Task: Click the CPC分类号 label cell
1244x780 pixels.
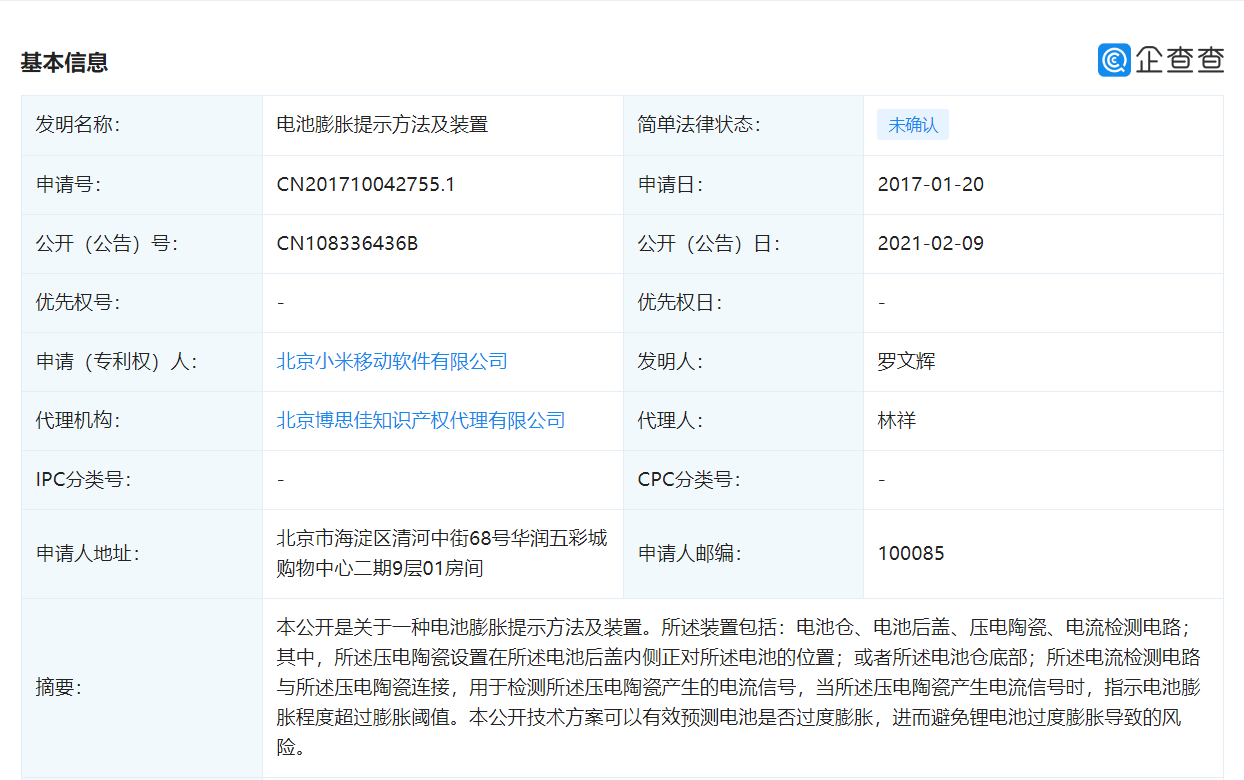Action: [743, 480]
